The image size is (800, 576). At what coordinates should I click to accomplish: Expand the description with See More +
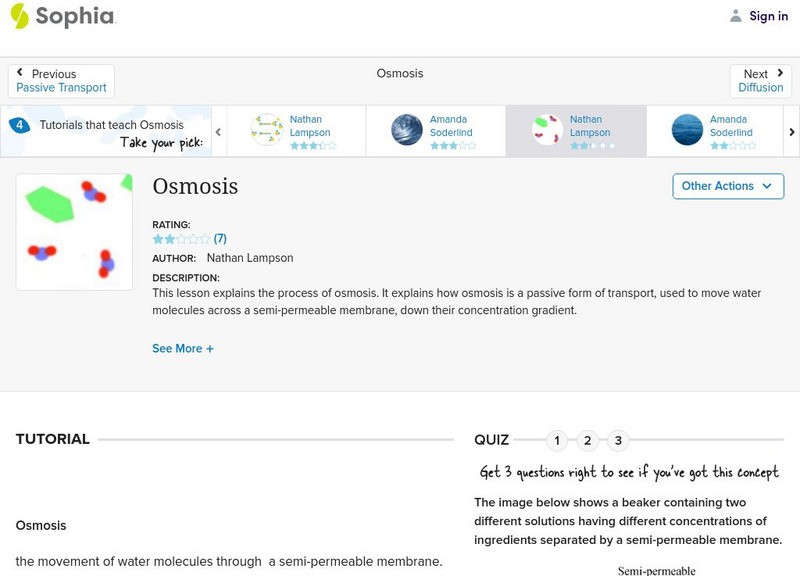point(183,349)
